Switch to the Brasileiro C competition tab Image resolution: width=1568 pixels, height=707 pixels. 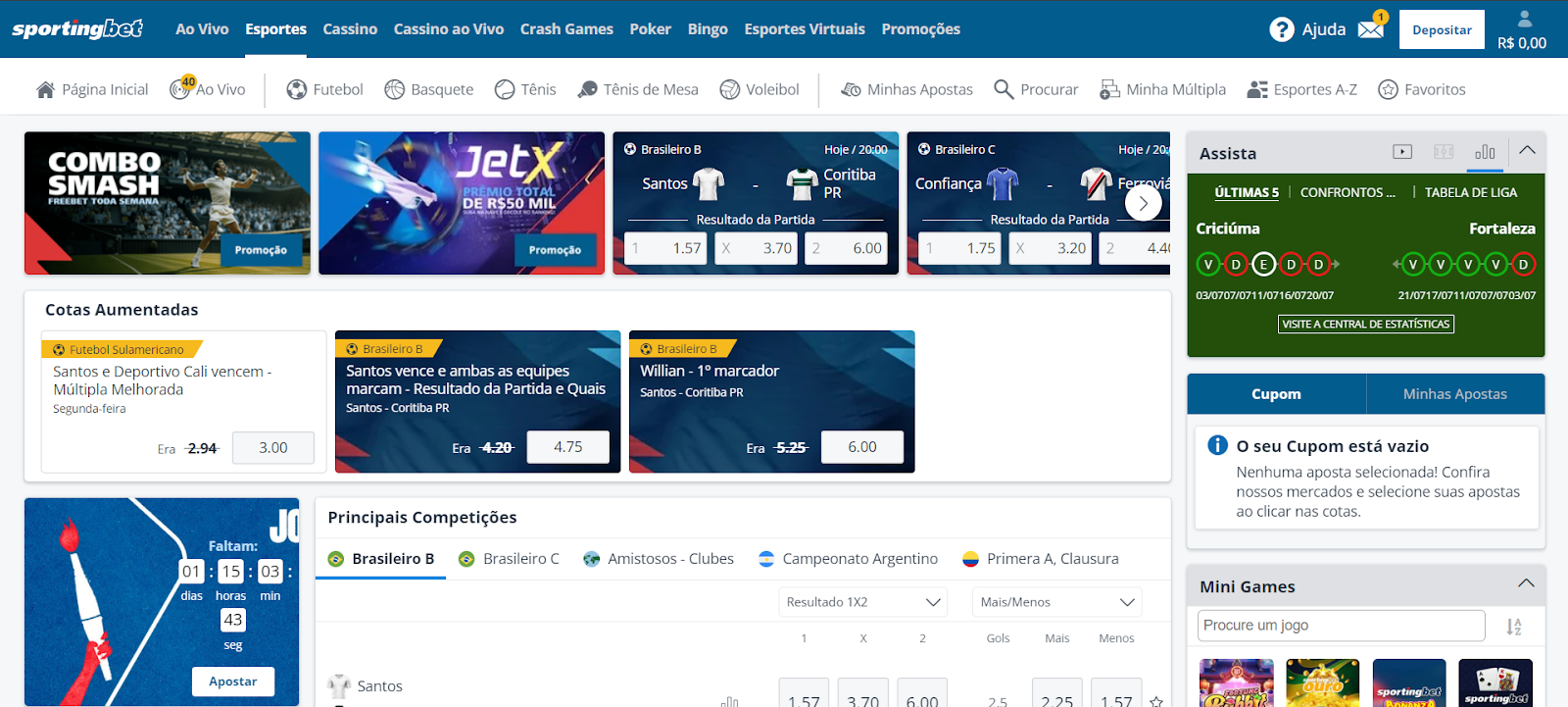tap(509, 559)
